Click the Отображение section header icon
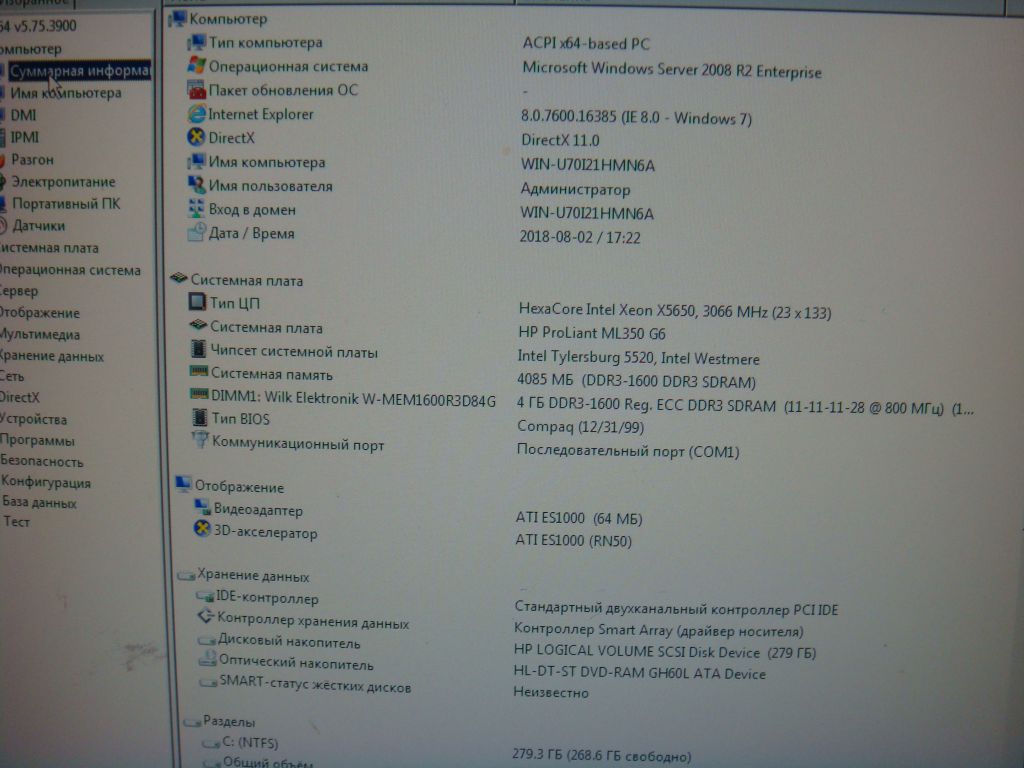 pyautogui.click(x=184, y=485)
